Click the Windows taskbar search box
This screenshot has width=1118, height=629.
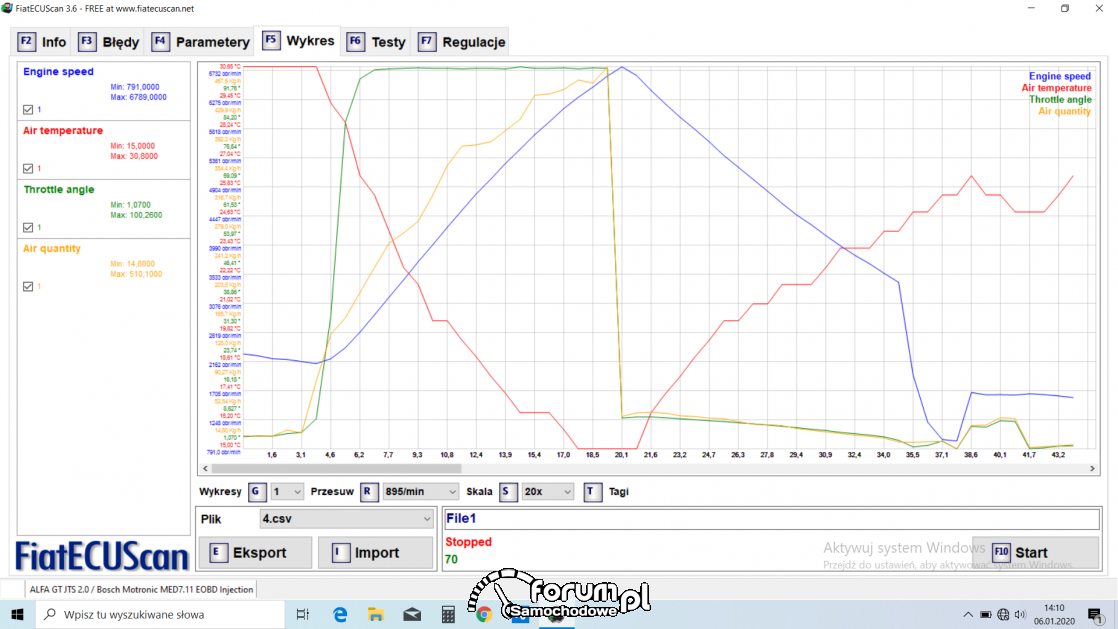click(159, 614)
